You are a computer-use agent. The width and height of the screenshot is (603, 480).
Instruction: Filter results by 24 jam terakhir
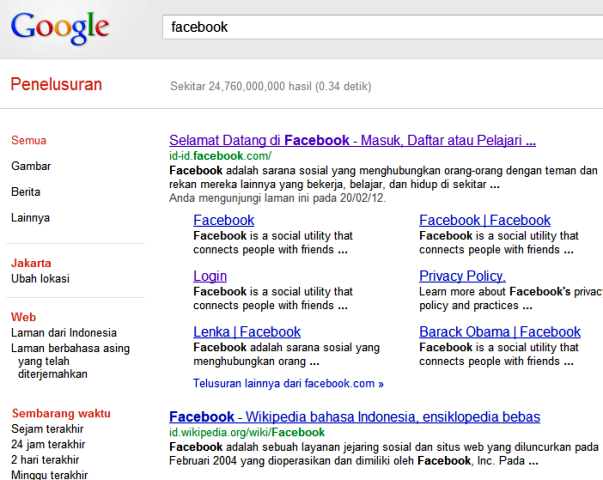click(x=47, y=444)
